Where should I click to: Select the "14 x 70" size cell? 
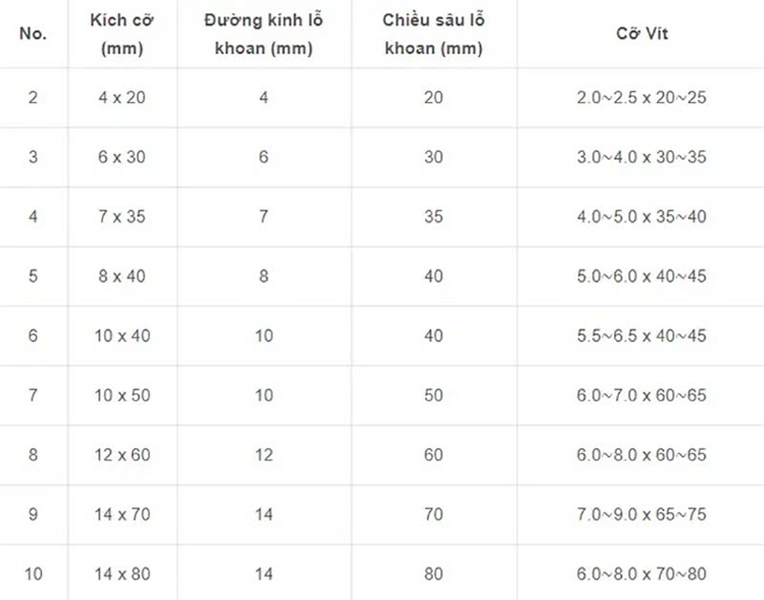point(122,515)
